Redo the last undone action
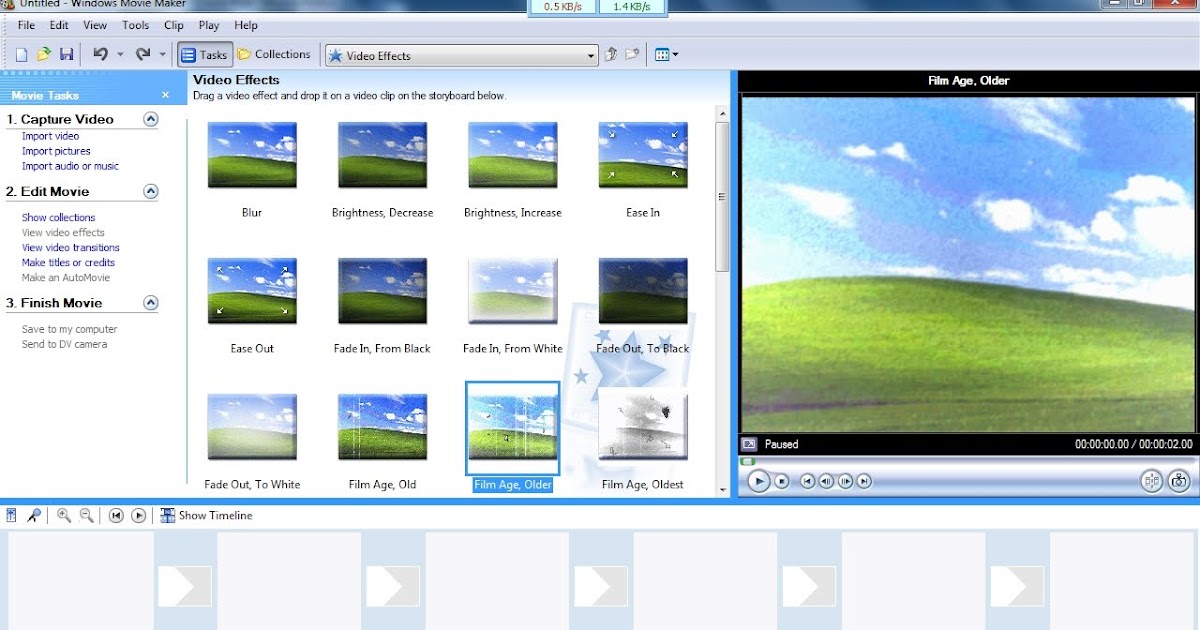Screen dimensions: 1200x630 click(142, 55)
